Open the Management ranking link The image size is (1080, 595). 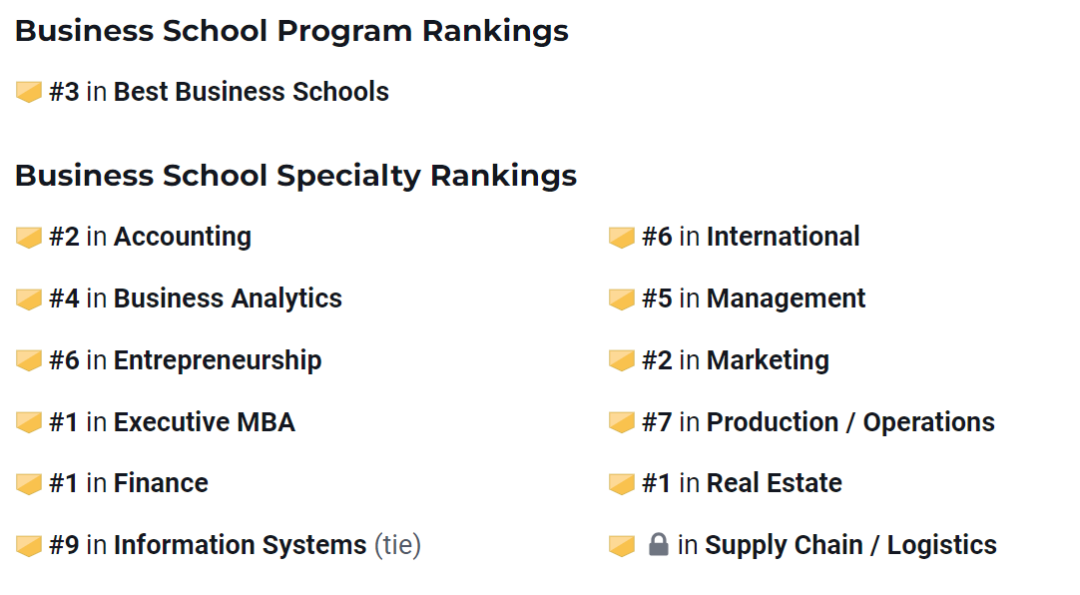[786, 299]
